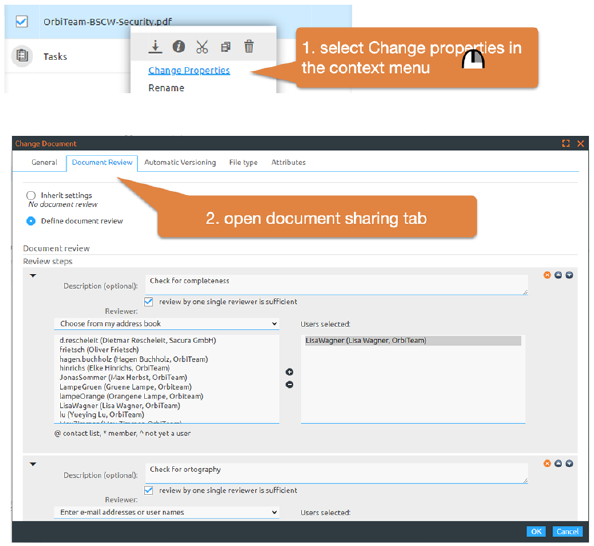Switch to the Automatic Versioning tab

(x=180, y=163)
